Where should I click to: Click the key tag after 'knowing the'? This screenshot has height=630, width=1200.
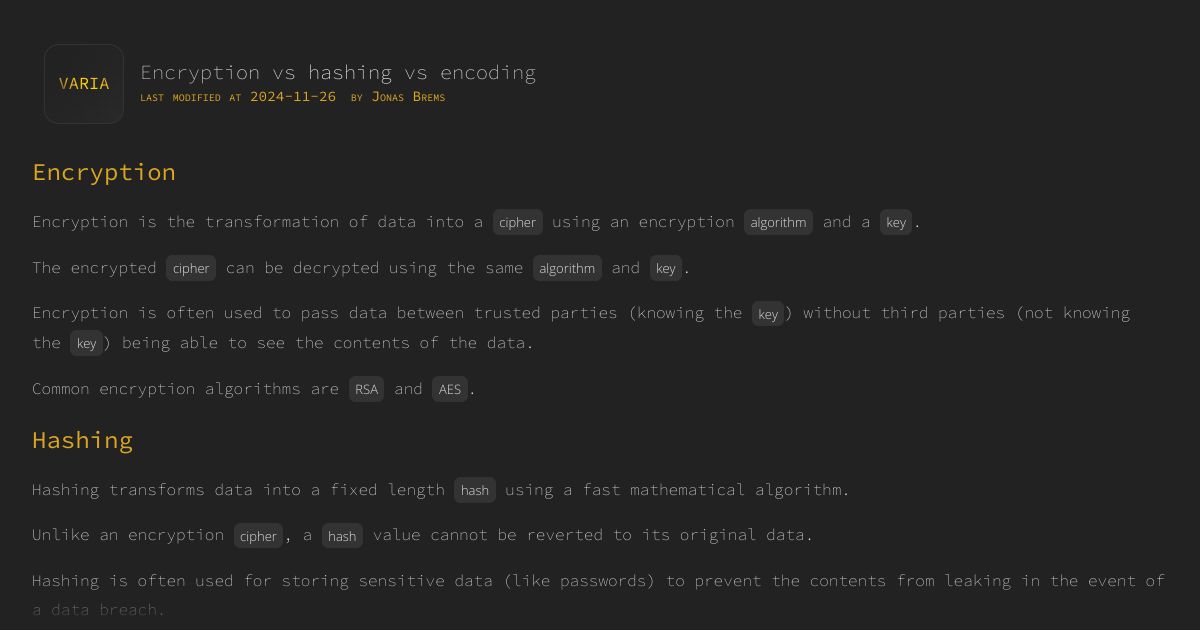click(x=768, y=313)
